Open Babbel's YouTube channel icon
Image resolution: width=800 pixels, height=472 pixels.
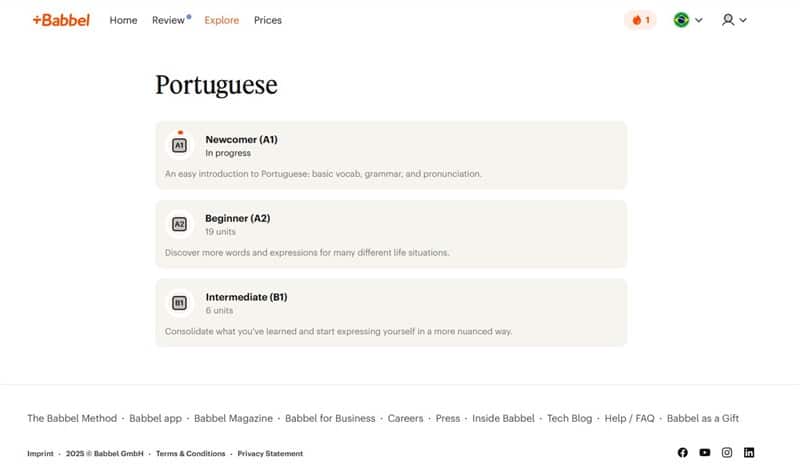(x=705, y=453)
